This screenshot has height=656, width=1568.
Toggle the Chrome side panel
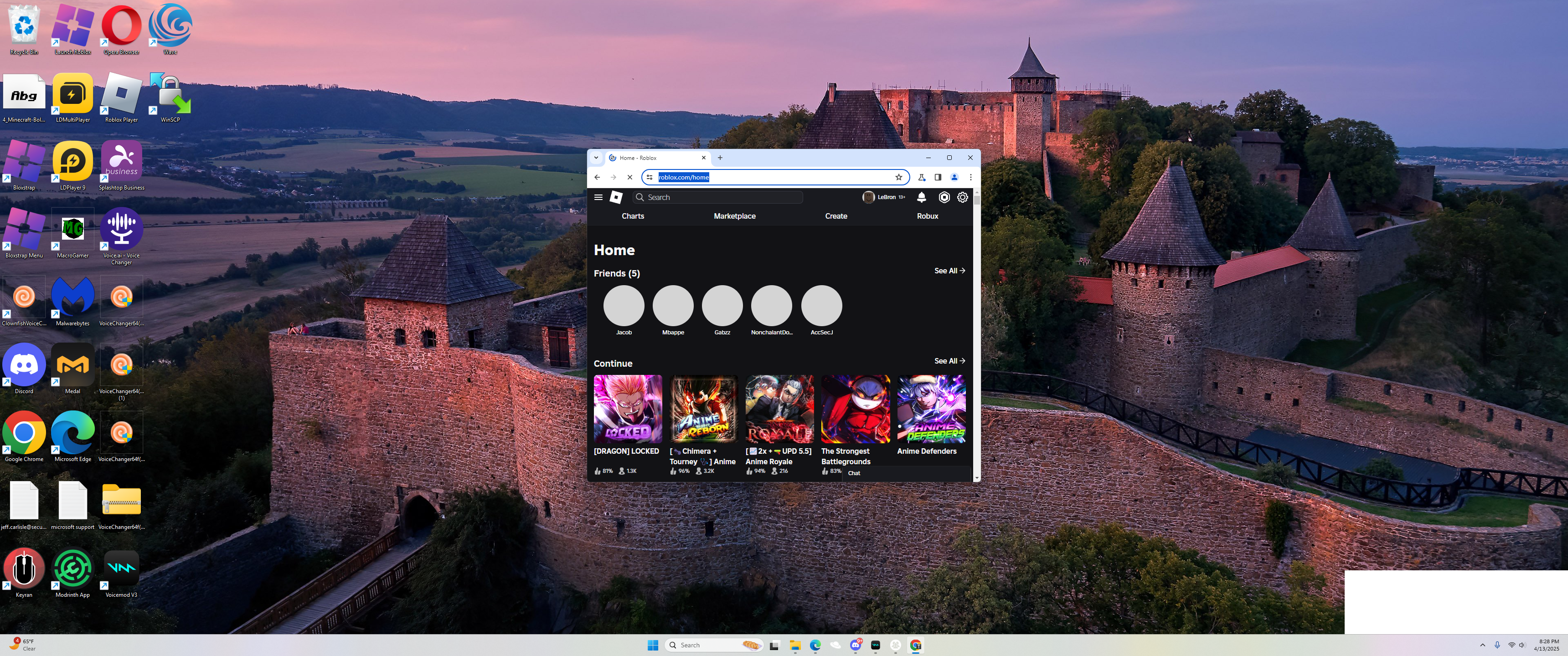point(938,177)
